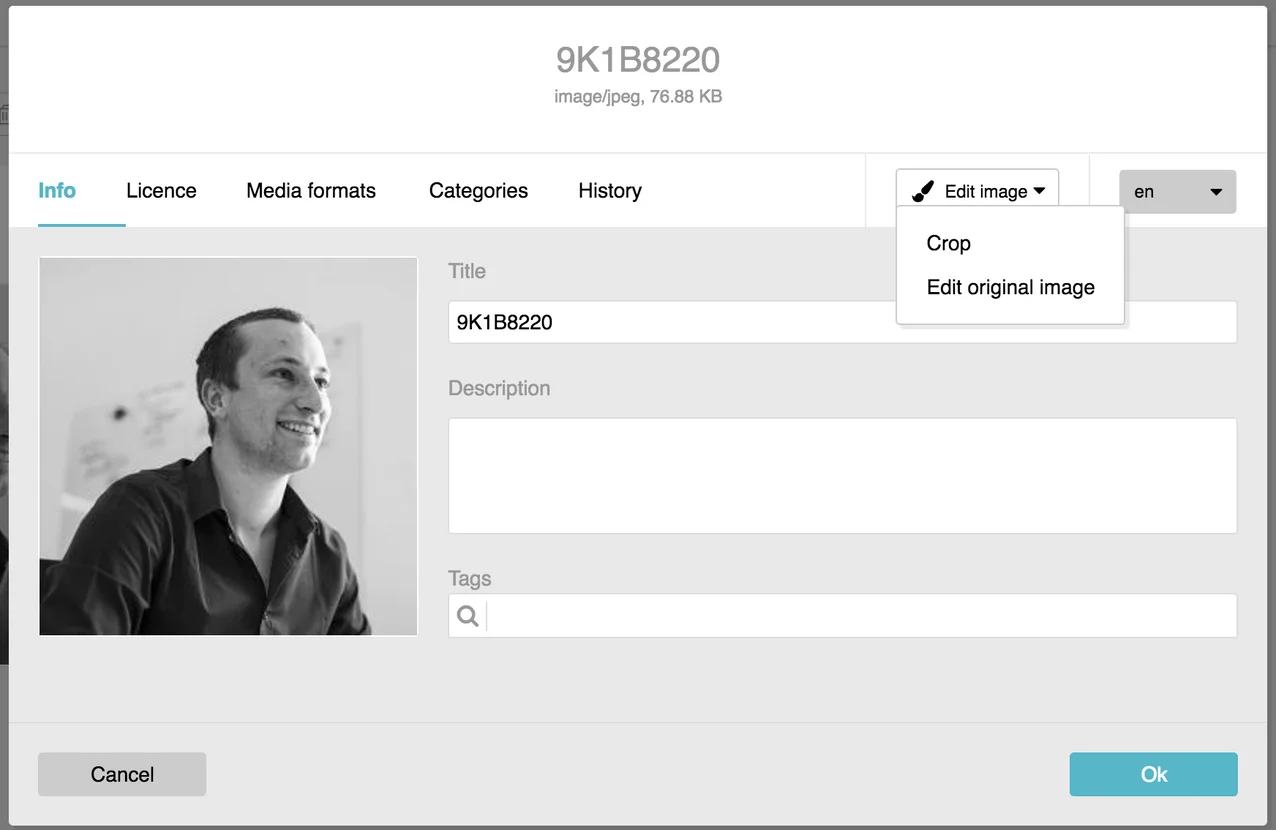Select Crop from the Edit image menu

click(948, 243)
